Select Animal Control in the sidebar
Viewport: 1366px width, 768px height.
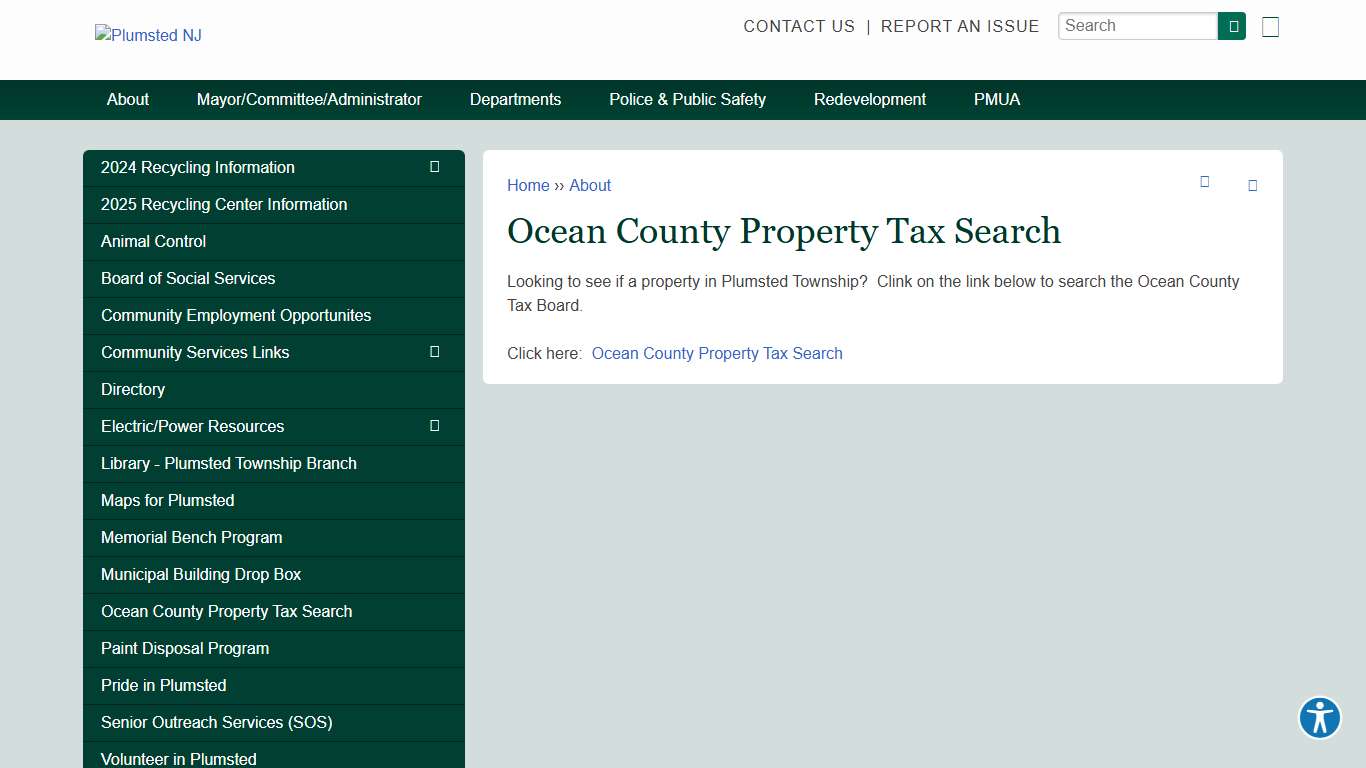tap(153, 241)
